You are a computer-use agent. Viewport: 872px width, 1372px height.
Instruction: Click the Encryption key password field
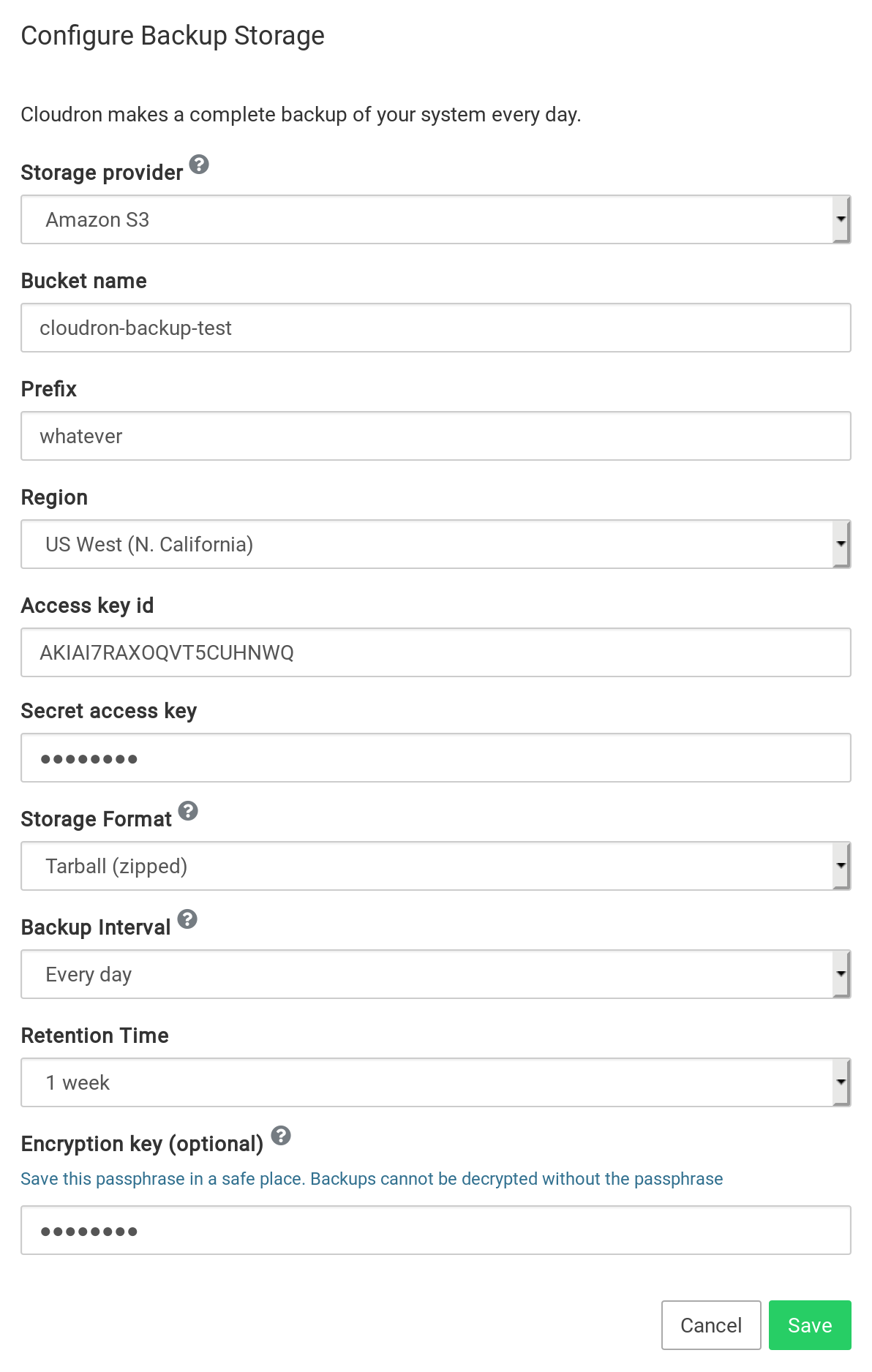[435, 1230]
